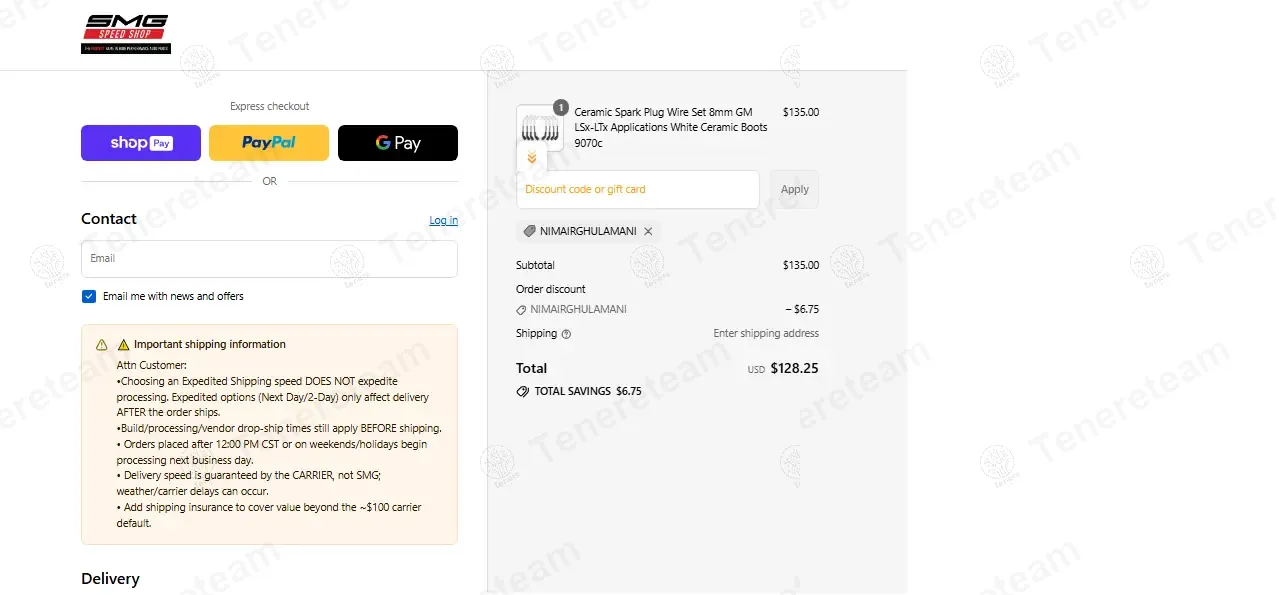The height and width of the screenshot is (595, 1279).
Task: Click the Important shipping information heading
Action: point(210,344)
